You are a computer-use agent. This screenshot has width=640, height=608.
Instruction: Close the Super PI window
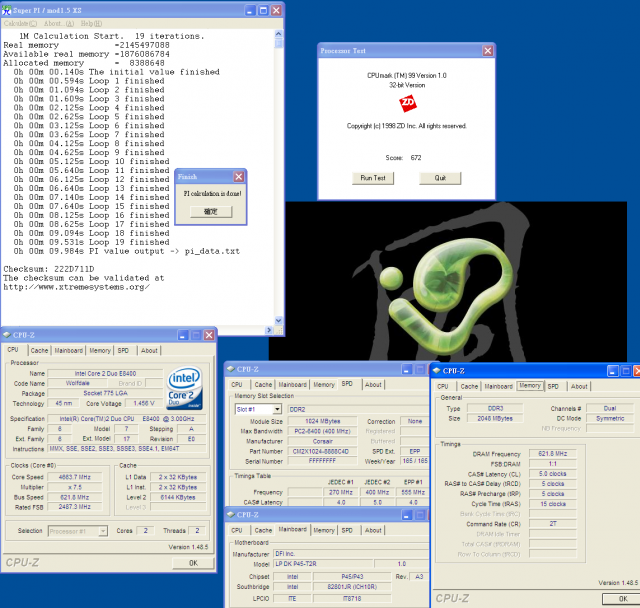coord(276,11)
